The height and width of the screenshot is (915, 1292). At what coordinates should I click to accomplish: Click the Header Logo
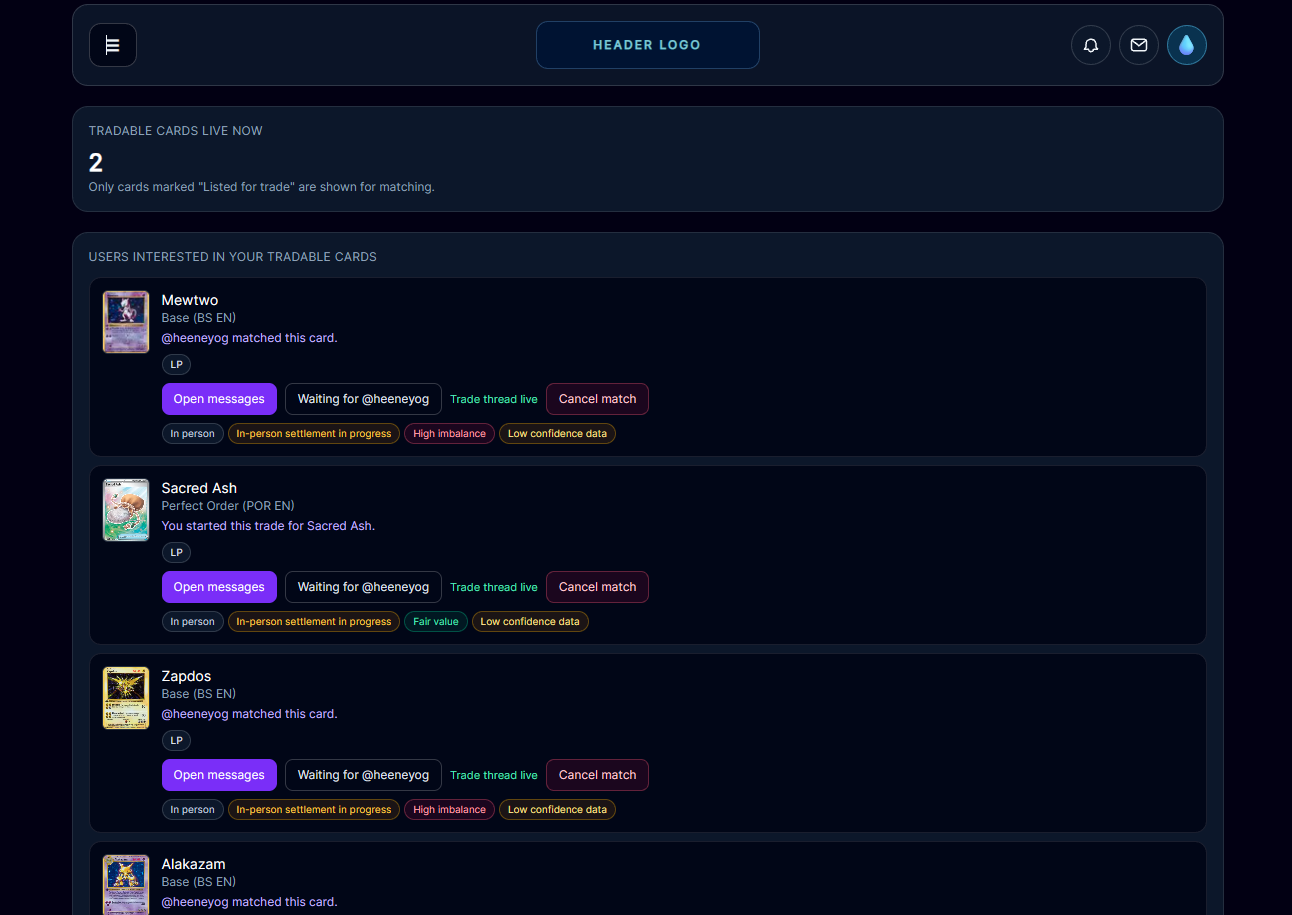648,45
